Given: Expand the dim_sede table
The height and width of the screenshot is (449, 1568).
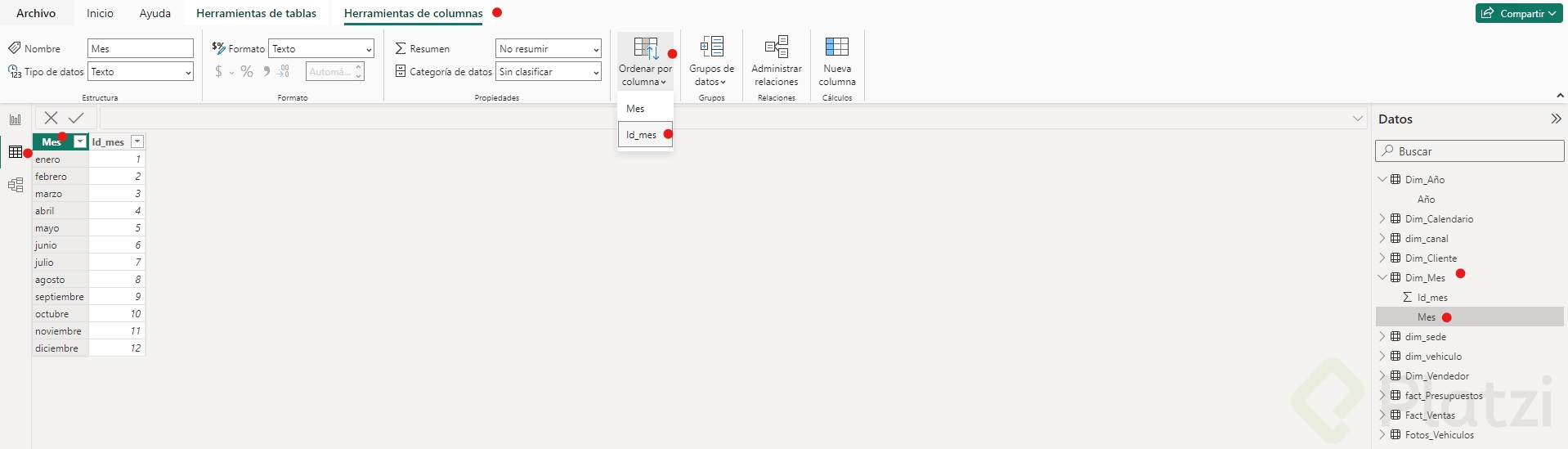Looking at the screenshot, I should pyautogui.click(x=1382, y=336).
